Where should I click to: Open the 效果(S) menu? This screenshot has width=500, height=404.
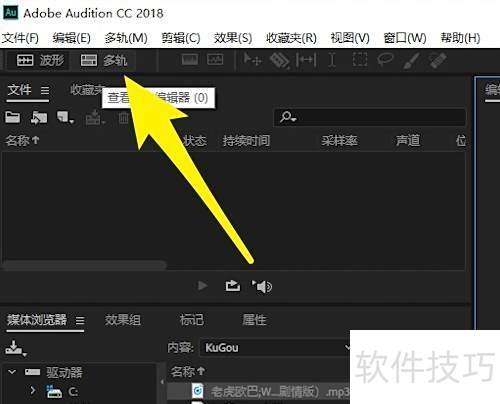233,38
